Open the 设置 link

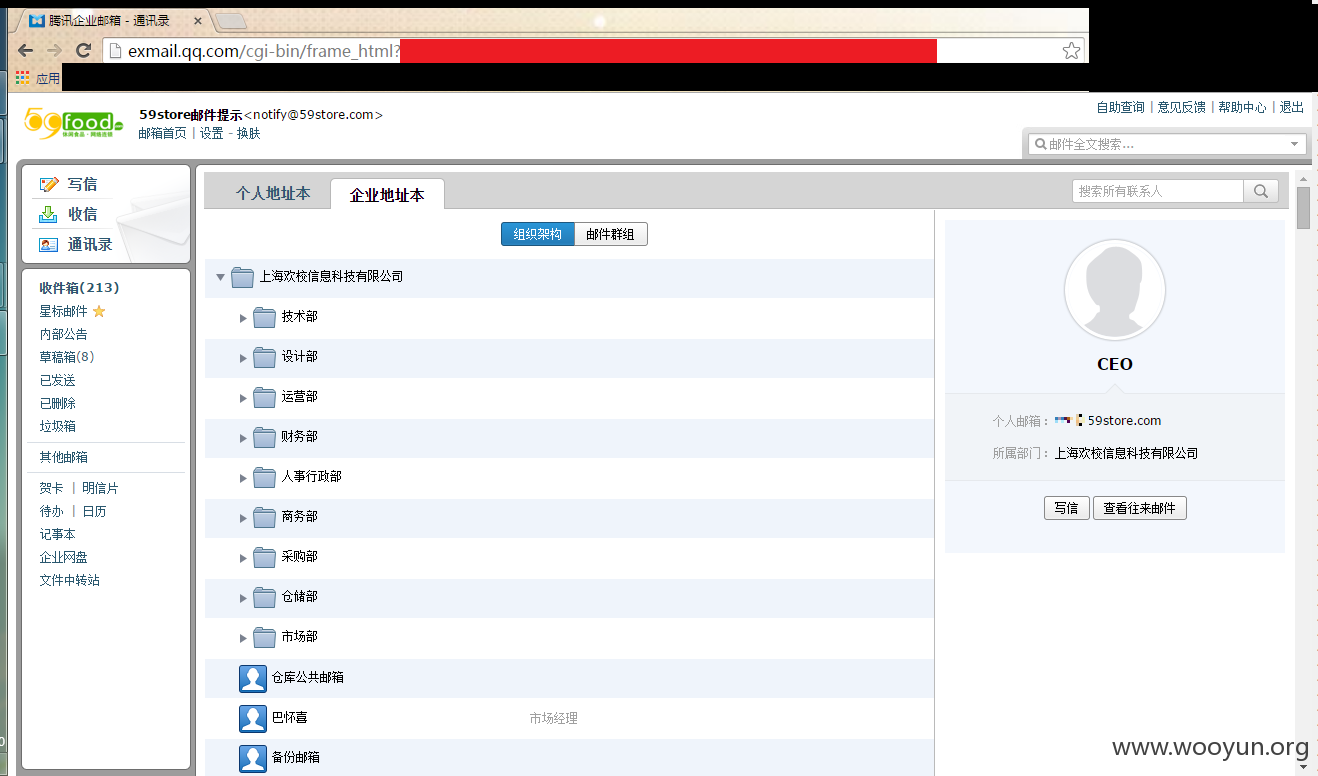(211, 133)
